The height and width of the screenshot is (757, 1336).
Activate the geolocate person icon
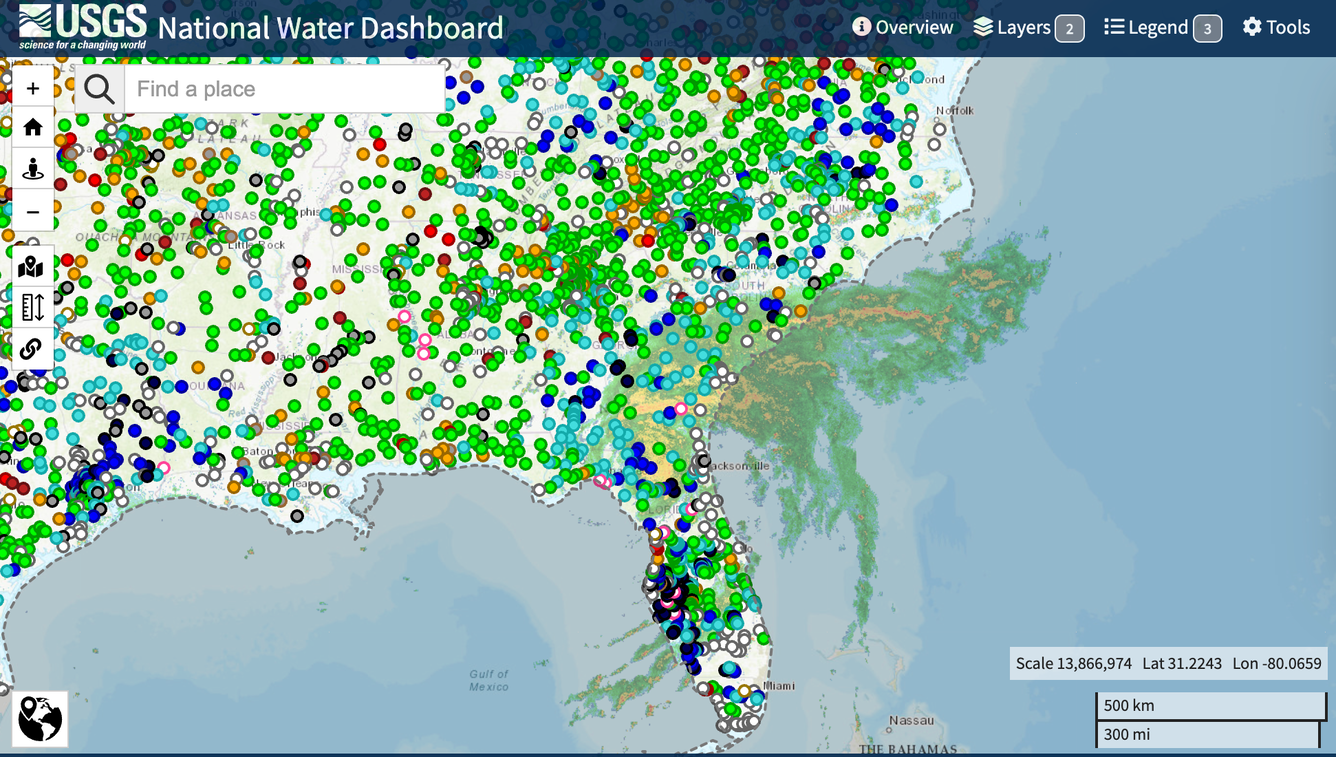[x=33, y=170]
